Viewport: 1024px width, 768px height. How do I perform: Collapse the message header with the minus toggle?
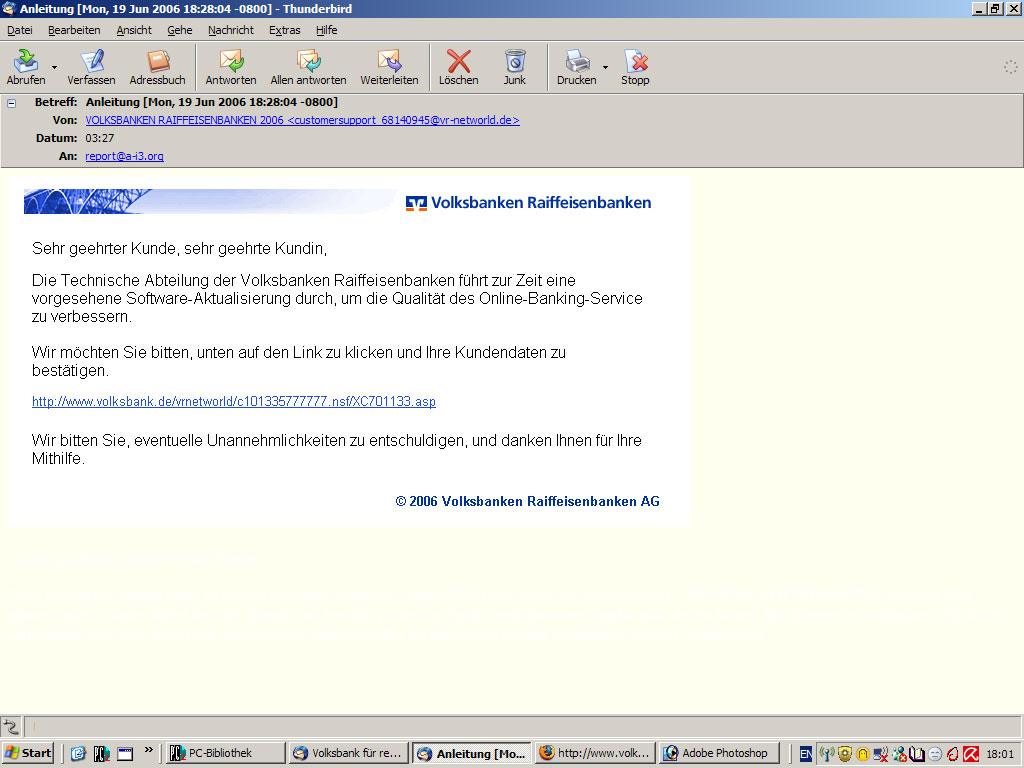click(11, 103)
